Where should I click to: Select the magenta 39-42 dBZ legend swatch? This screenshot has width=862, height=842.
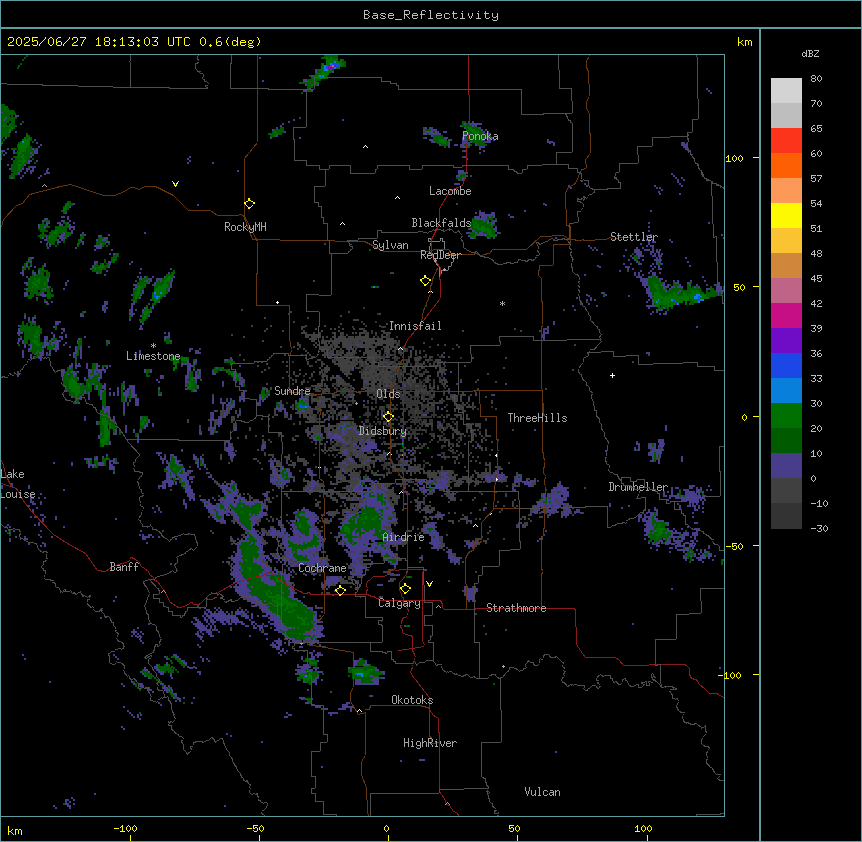tap(786, 315)
